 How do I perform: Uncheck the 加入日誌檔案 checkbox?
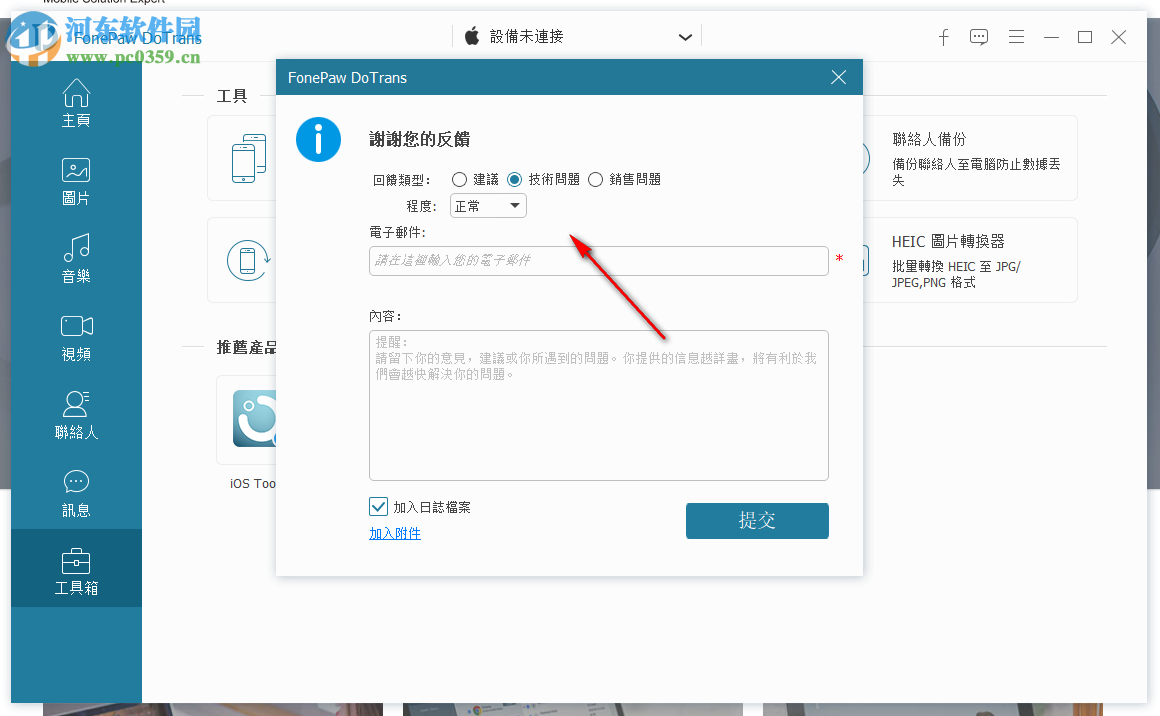[378, 506]
